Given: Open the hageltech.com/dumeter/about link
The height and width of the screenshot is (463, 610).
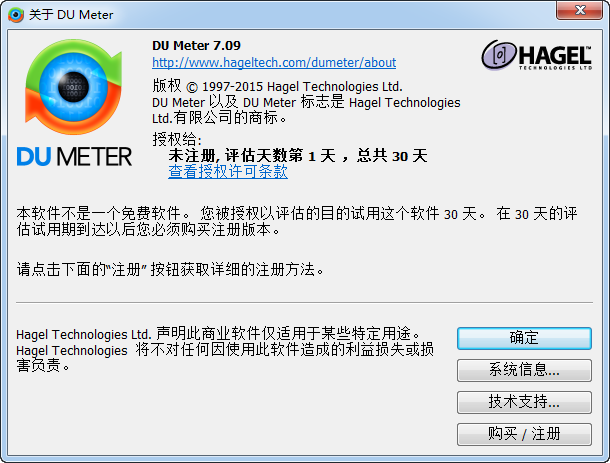Looking at the screenshot, I should [x=274, y=62].
